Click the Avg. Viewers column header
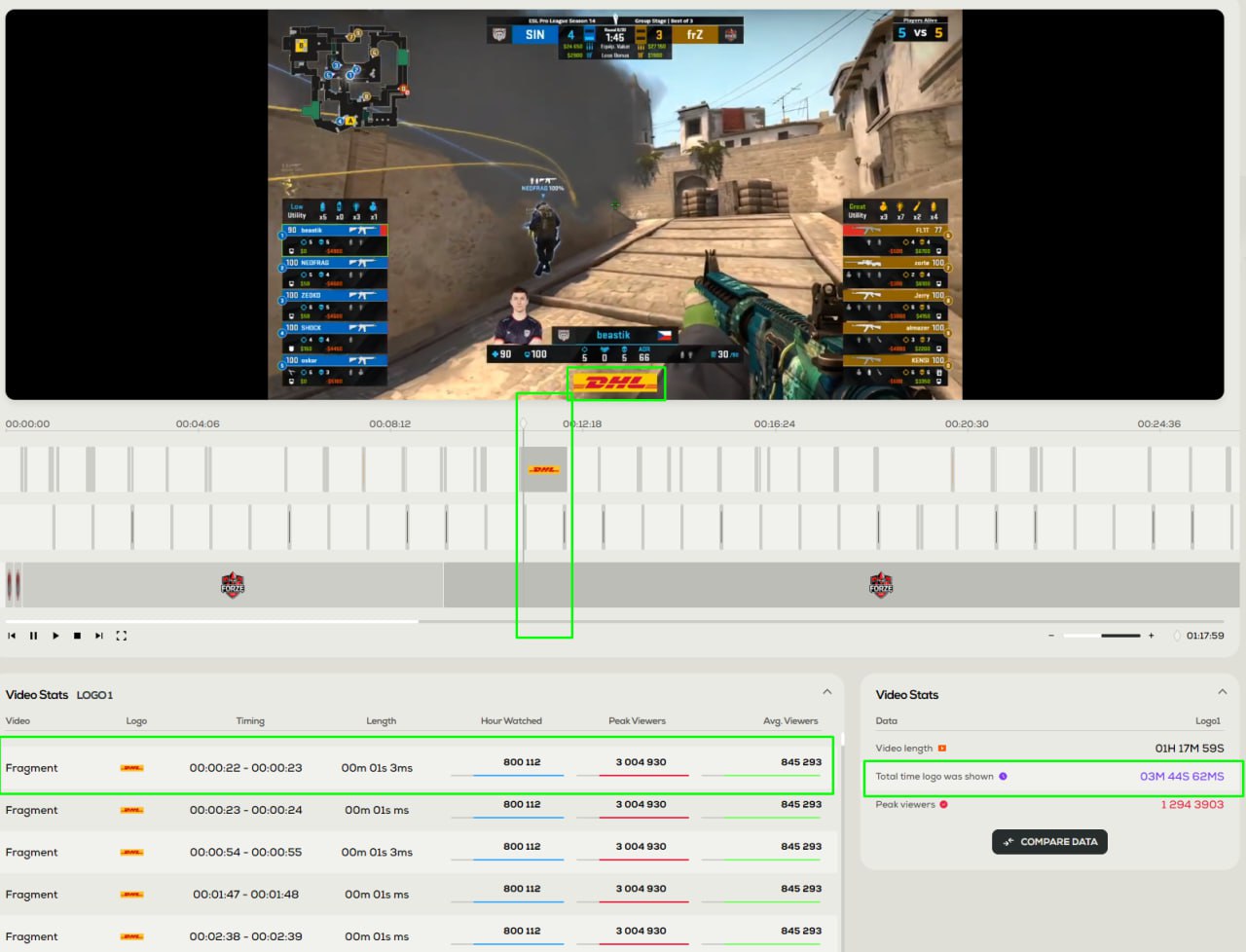Screen dimensions: 1246x952 (790, 721)
